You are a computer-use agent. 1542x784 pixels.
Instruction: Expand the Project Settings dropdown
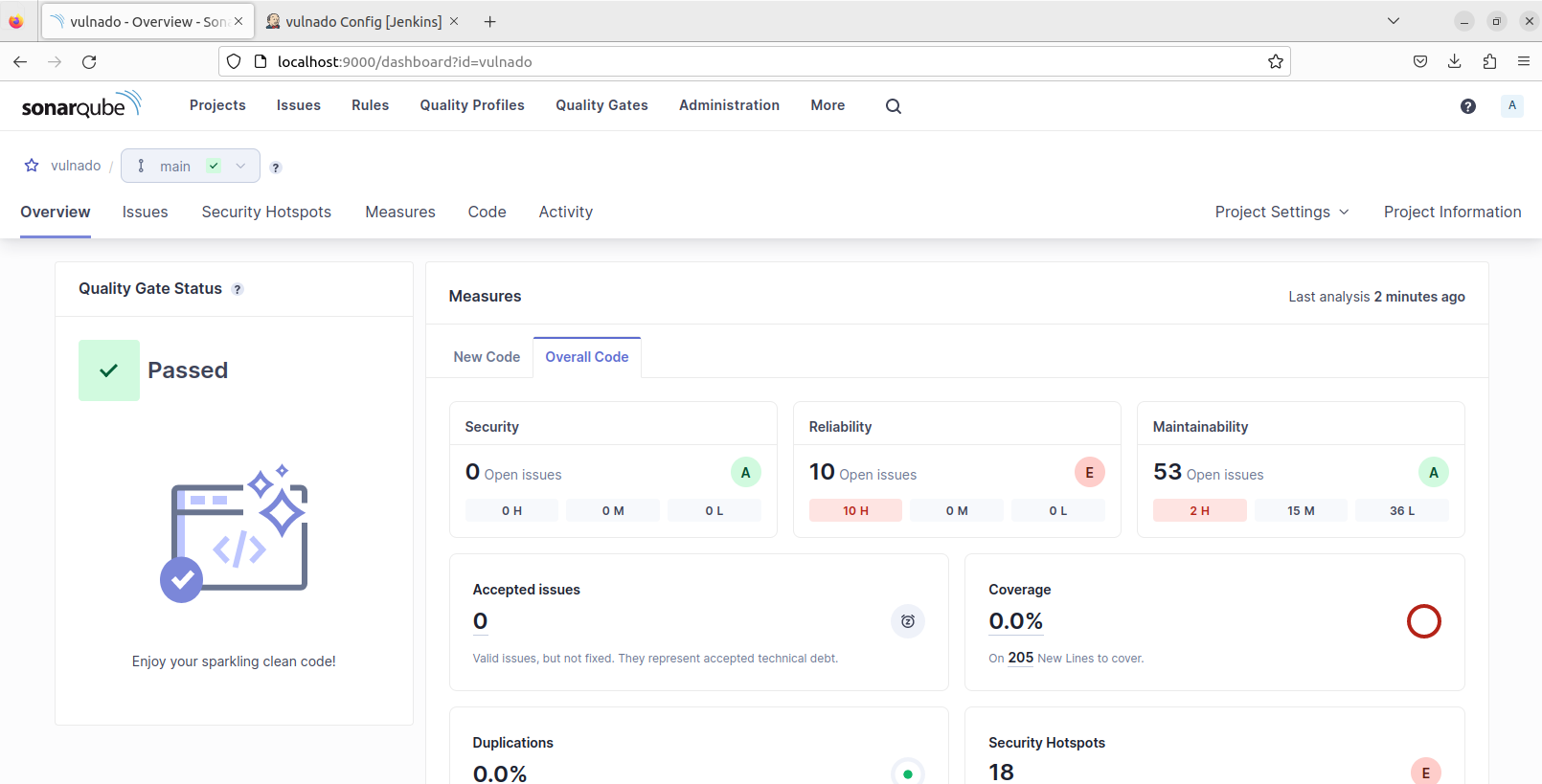pyautogui.click(x=1281, y=212)
